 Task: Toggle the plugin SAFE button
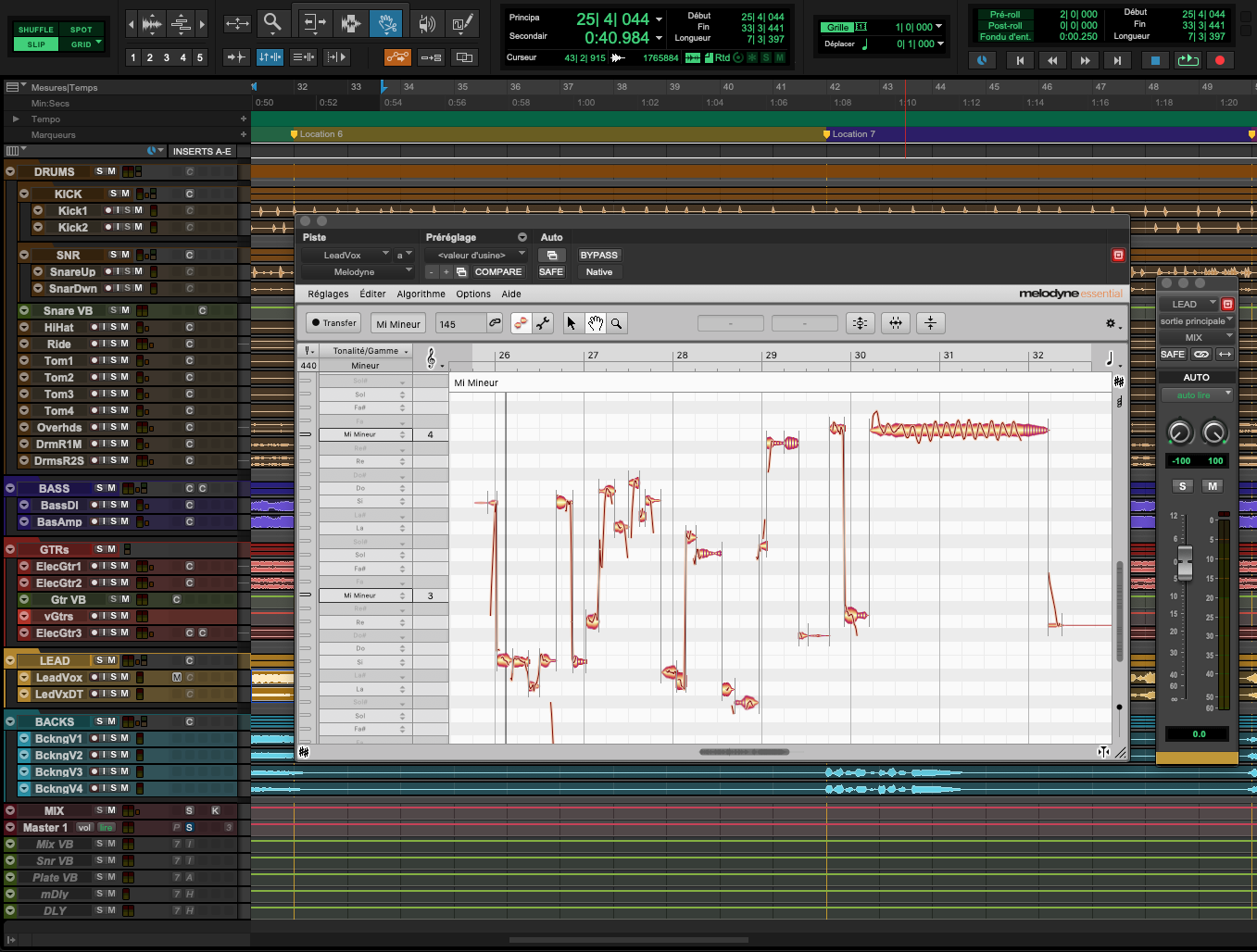pos(551,272)
